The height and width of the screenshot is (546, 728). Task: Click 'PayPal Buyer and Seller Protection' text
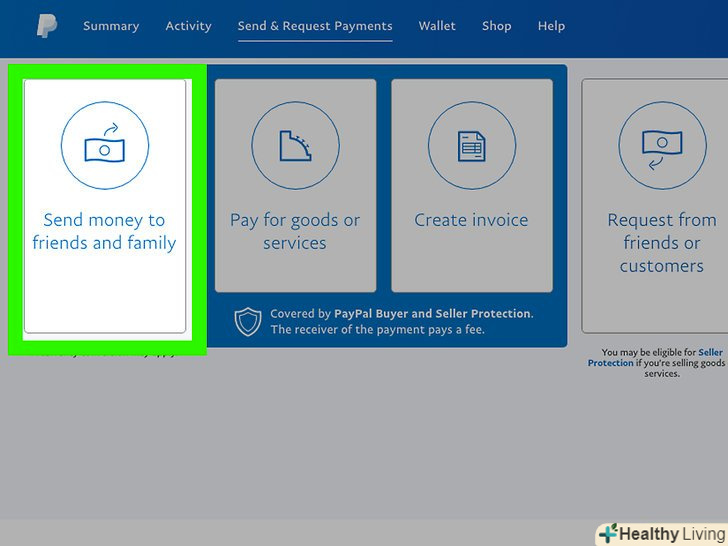tap(432, 314)
